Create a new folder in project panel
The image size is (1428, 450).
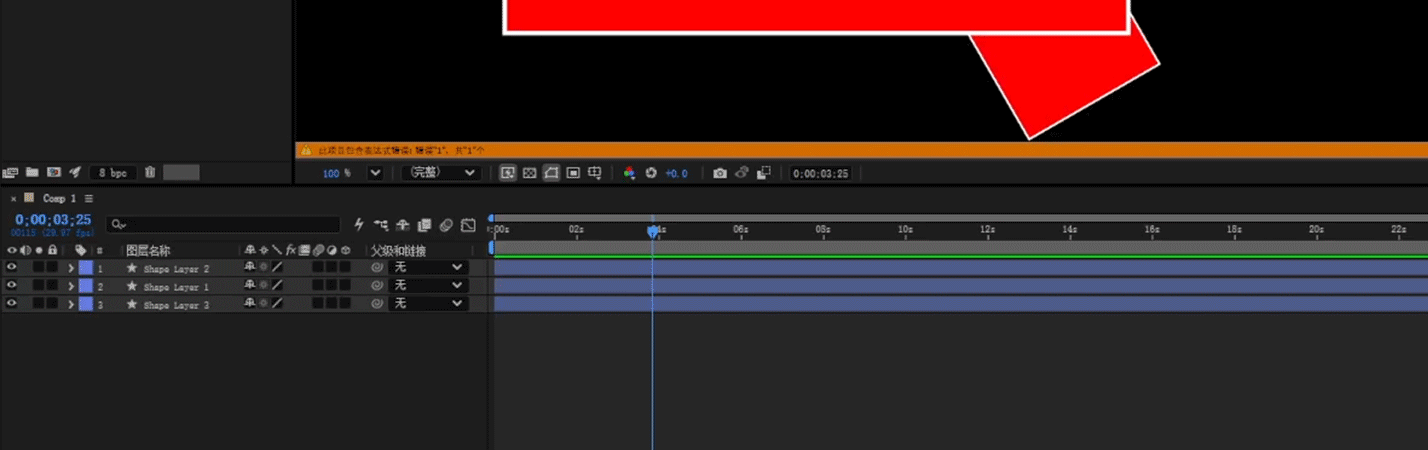coord(32,172)
